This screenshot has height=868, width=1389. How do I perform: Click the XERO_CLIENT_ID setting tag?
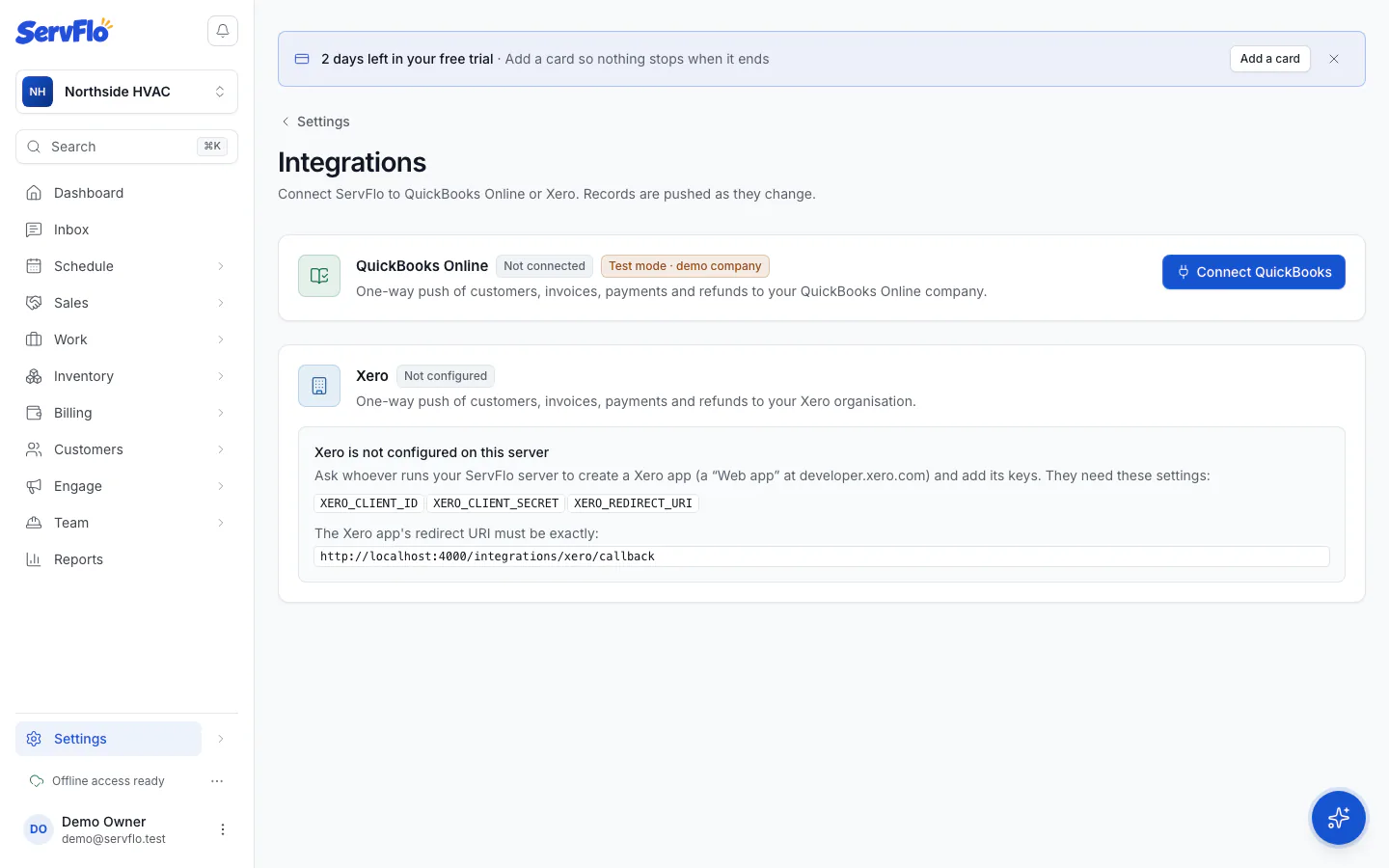(x=369, y=503)
